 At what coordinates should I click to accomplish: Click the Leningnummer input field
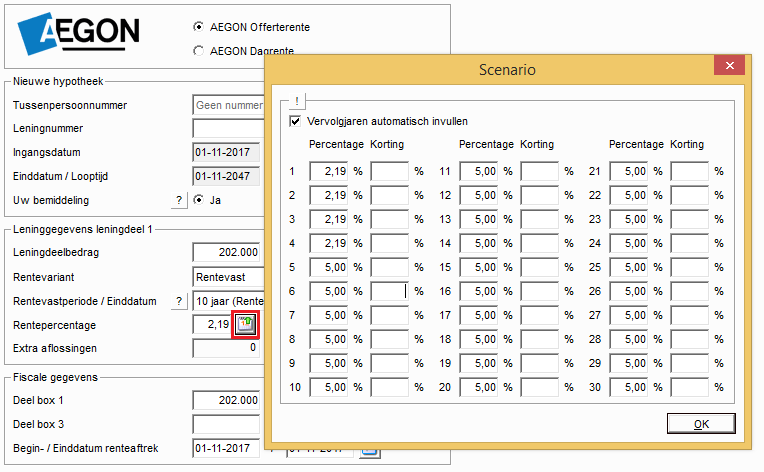228,129
